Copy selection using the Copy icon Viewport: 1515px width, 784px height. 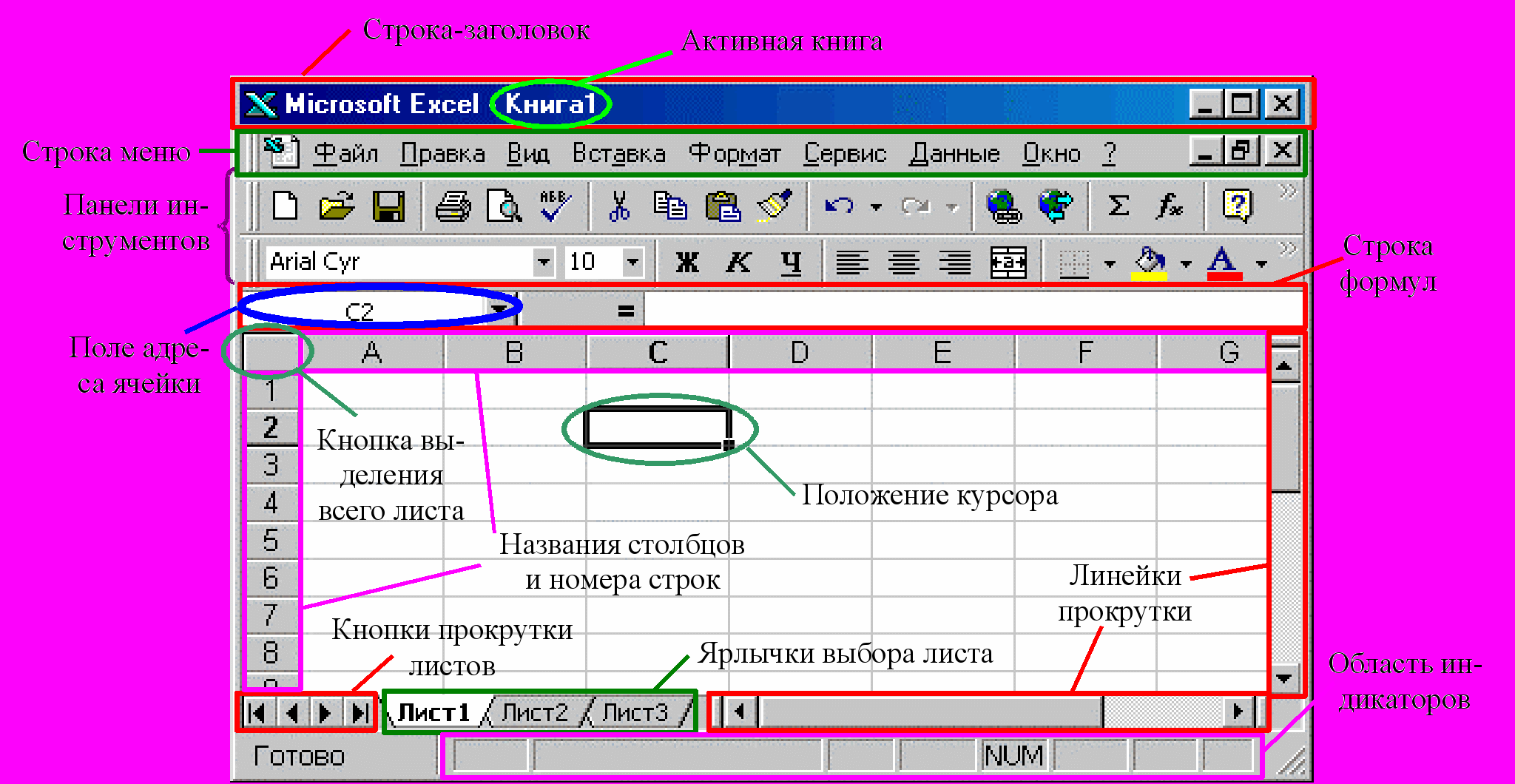(x=670, y=206)
